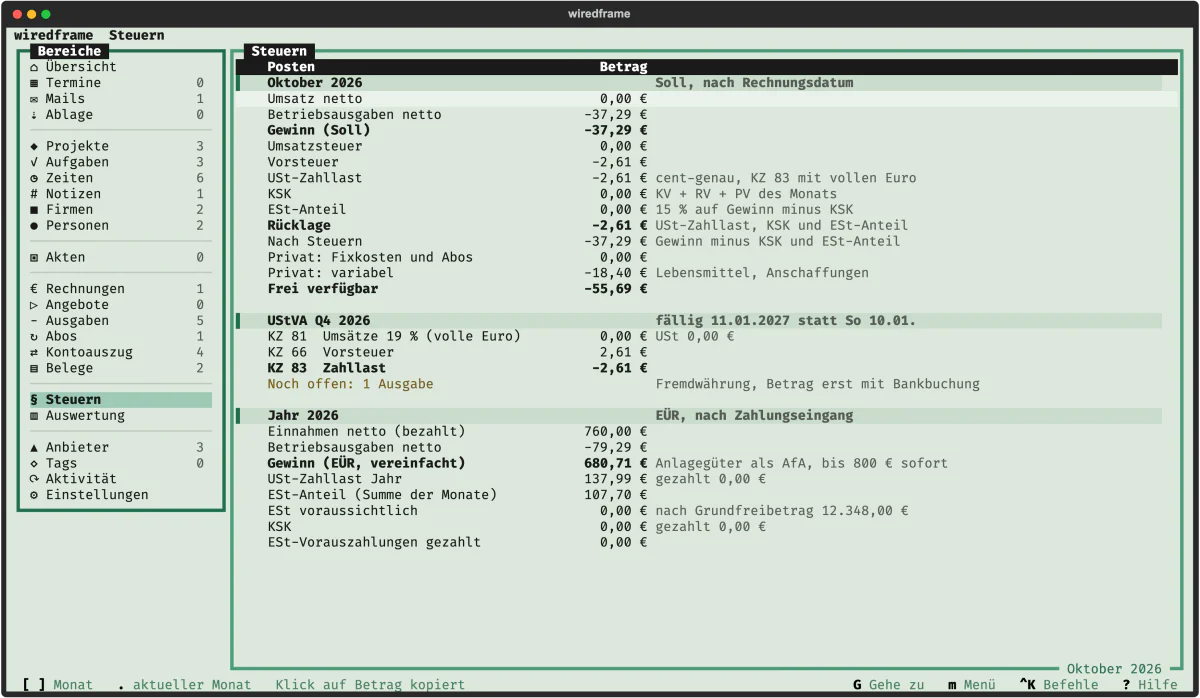Click the euro icon beside Rechnungen
The width and height of the screenshot is (1200, 698).
click(x=34, y=289)
